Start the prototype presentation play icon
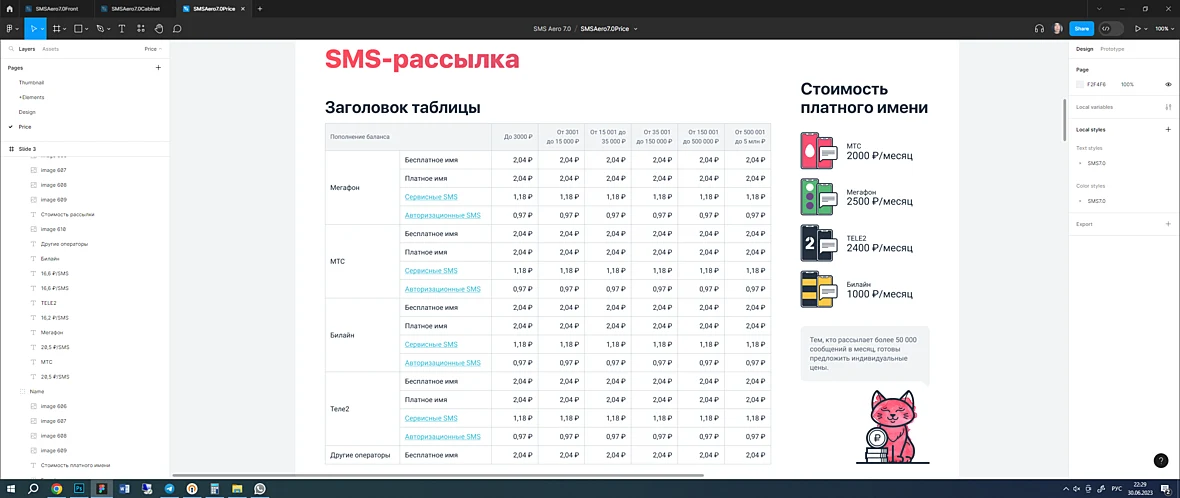 1138,29
